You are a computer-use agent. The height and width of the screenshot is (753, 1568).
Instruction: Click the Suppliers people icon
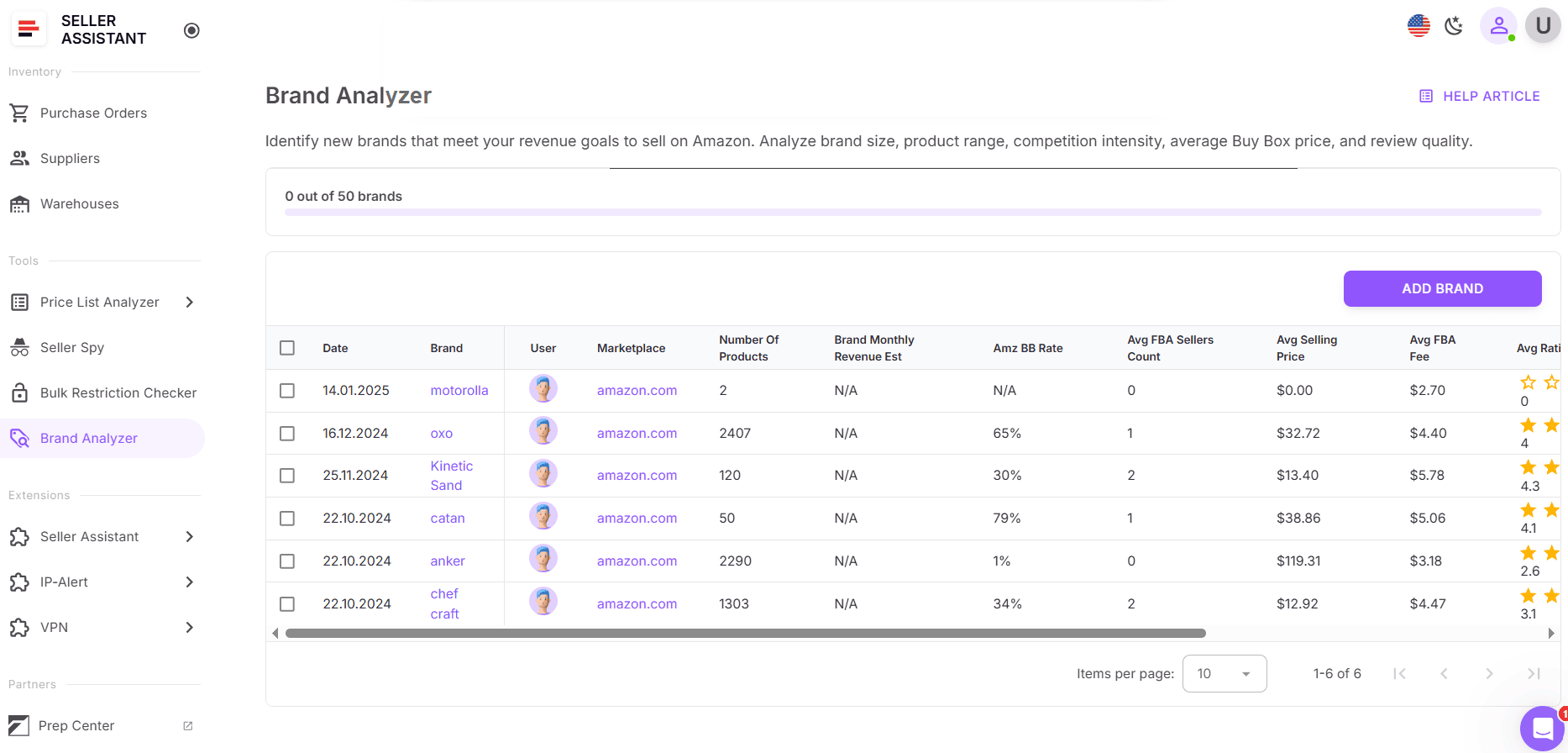click(19, 158)
